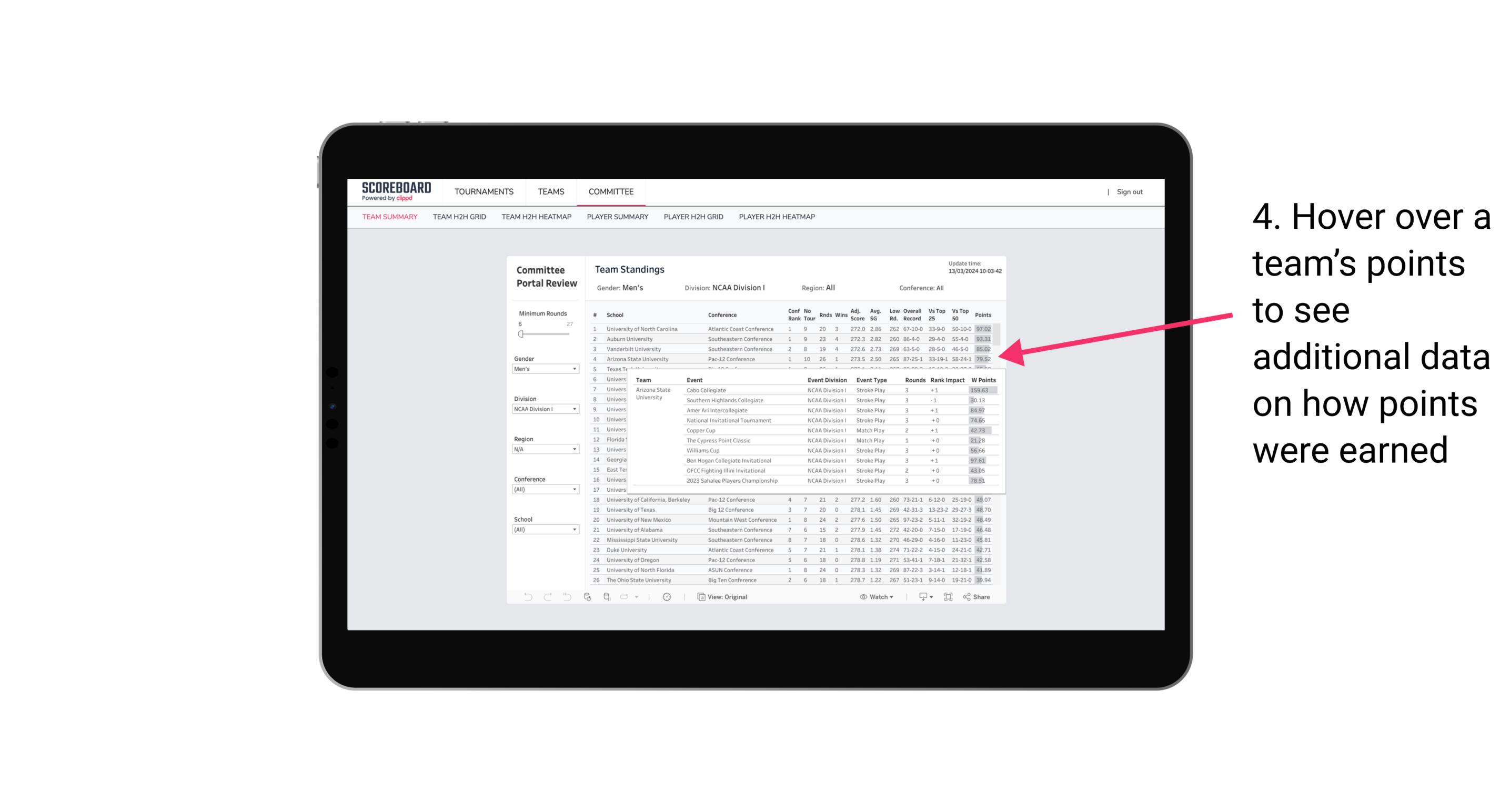The image size is (1510, 812).
Task: Click the View Original icon button
Action: click(x=697, y=597)
